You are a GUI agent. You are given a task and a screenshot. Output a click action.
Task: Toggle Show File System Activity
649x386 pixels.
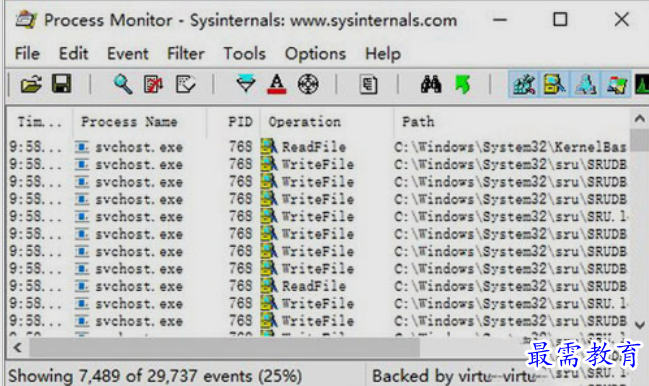tap(555, 84)
